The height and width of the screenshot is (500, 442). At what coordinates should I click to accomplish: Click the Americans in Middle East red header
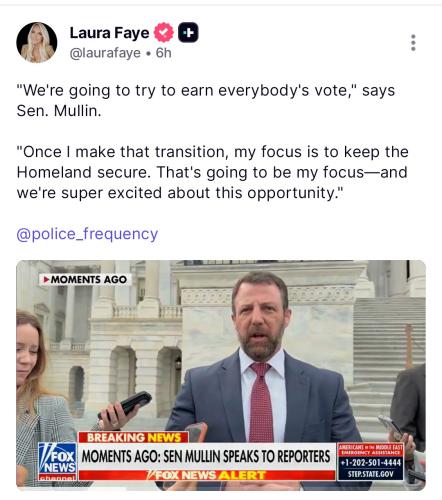click(370, 450)
